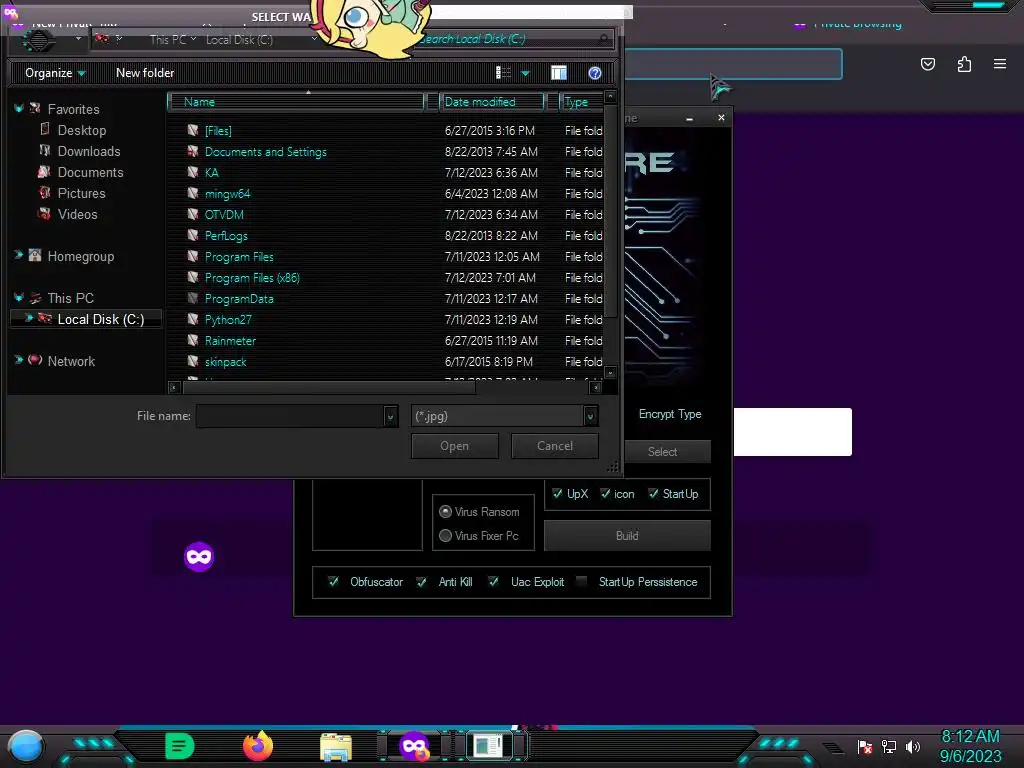Select the Program Files (x86) folder
1024x768 pixels.
(x=252, y=278)
